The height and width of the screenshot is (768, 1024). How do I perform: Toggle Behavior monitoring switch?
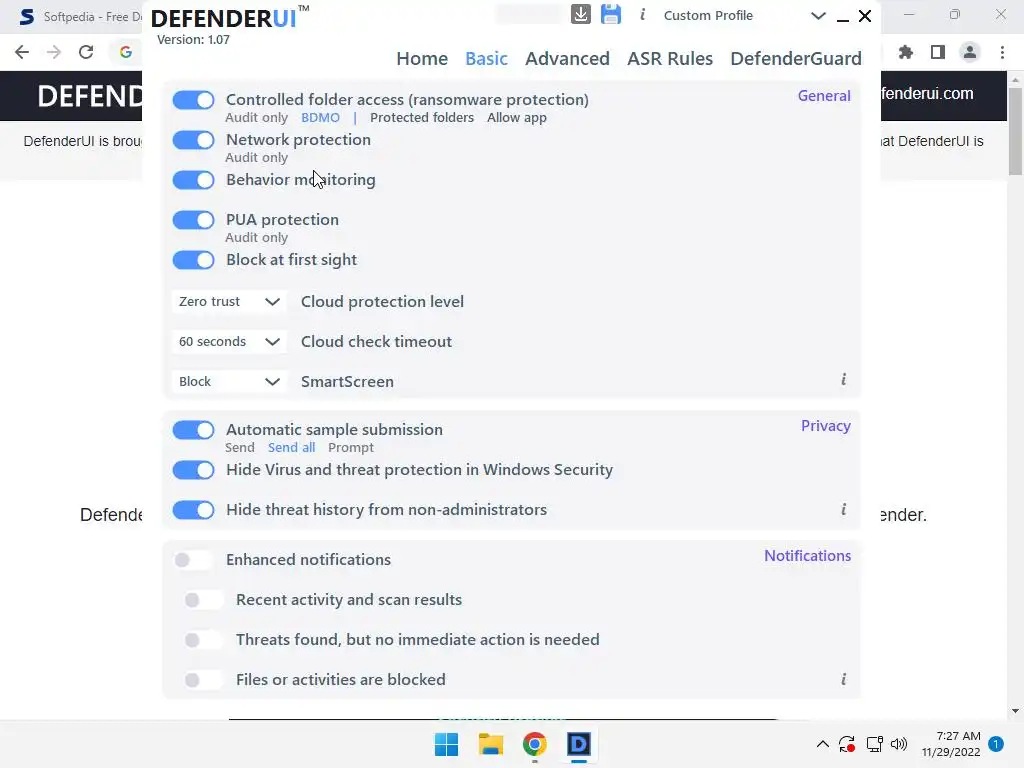pyautogui.click(x=193, y=180)
